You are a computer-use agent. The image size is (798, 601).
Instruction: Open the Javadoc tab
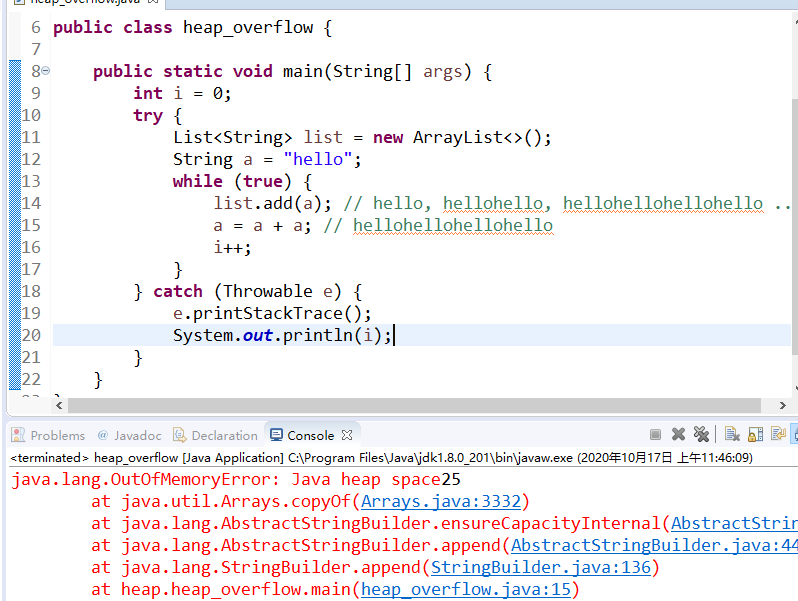click(x=137, y=436)
